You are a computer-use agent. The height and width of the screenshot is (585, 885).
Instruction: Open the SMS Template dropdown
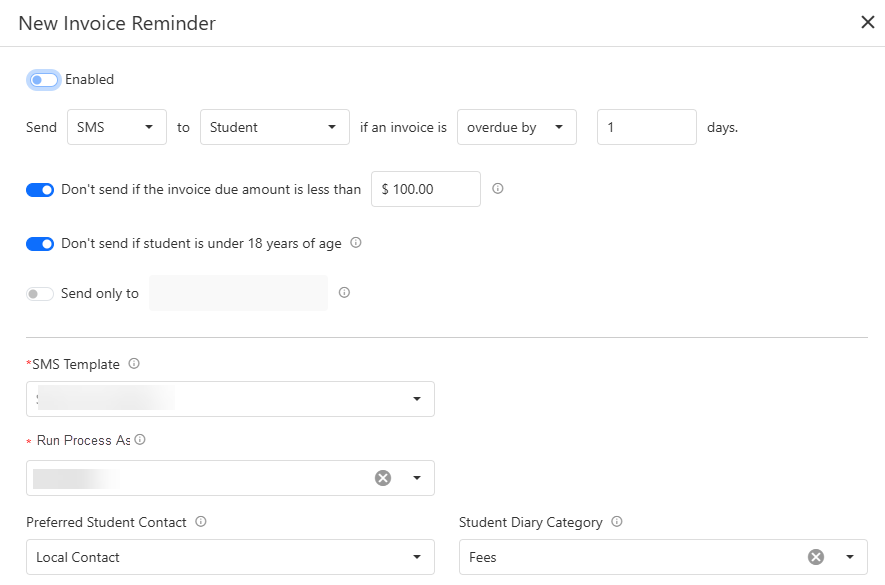pos(230,399)
